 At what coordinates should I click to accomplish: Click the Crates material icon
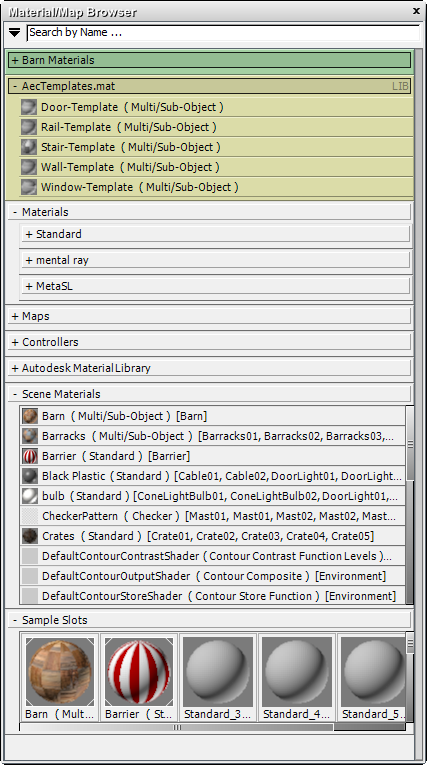[30, 536]
